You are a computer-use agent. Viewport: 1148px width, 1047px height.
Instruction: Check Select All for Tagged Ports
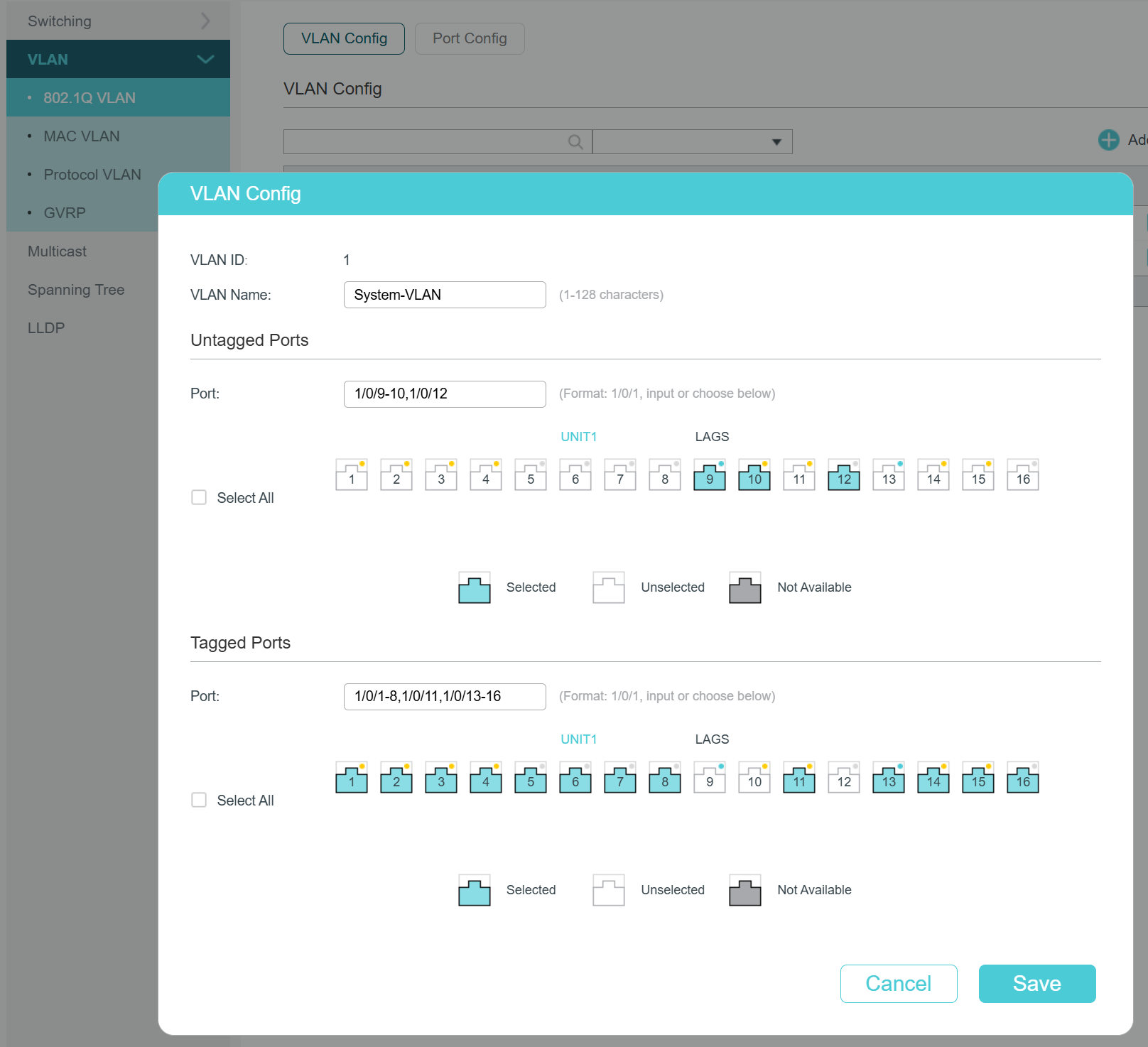click(199, 801)
